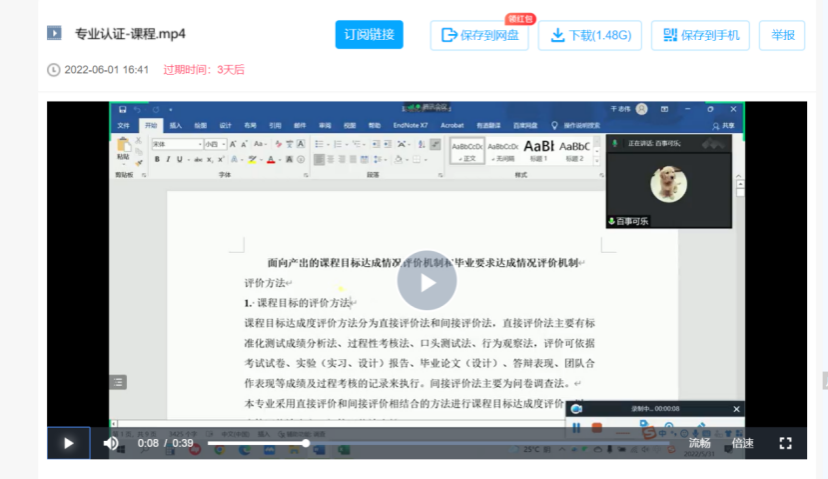Image resolution: width=828 pixels, height=479 pixels.
Task: Click the 订阅链接 button
Action: [x=369, y=35]
